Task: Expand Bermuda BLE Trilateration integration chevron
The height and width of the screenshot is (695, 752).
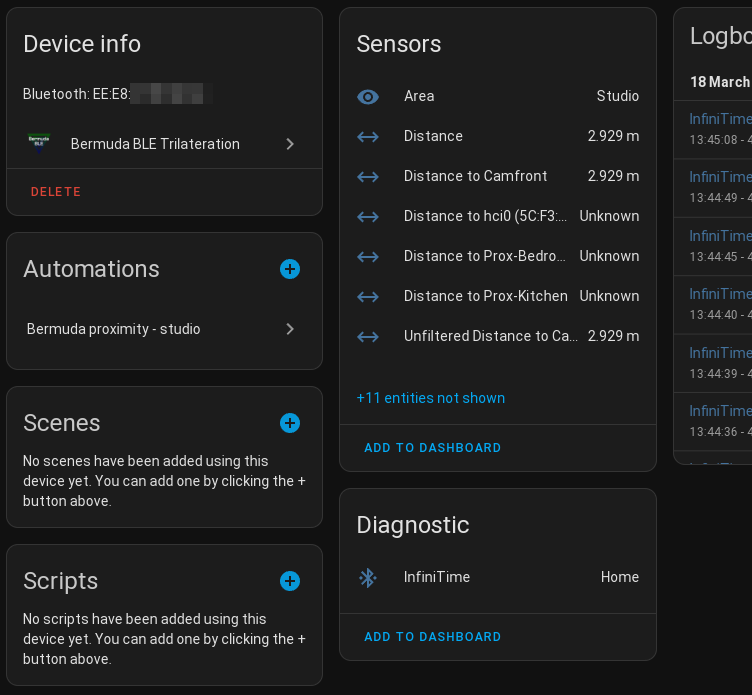Action: pyautogui.click(x=290, y=144)
